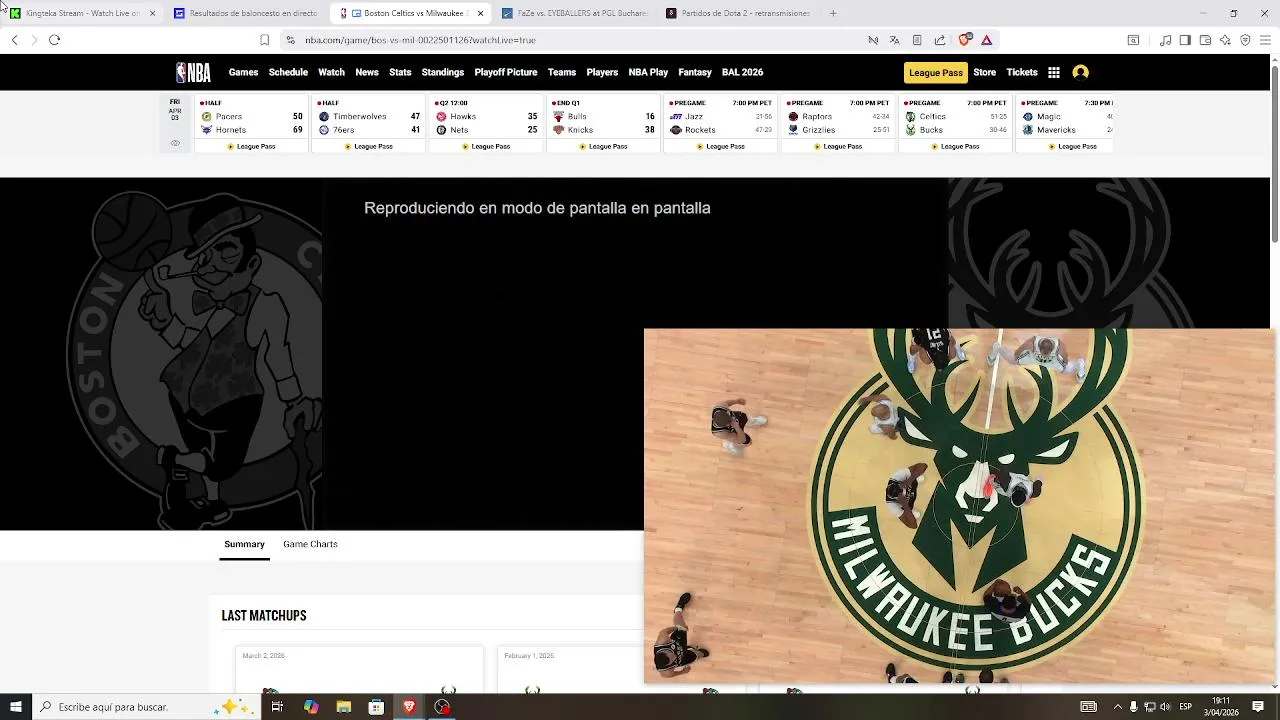This screenshot has height=720, width=1280.
Task: Open the Brave wallet icon in toolbar
Action: (1205, 40)
